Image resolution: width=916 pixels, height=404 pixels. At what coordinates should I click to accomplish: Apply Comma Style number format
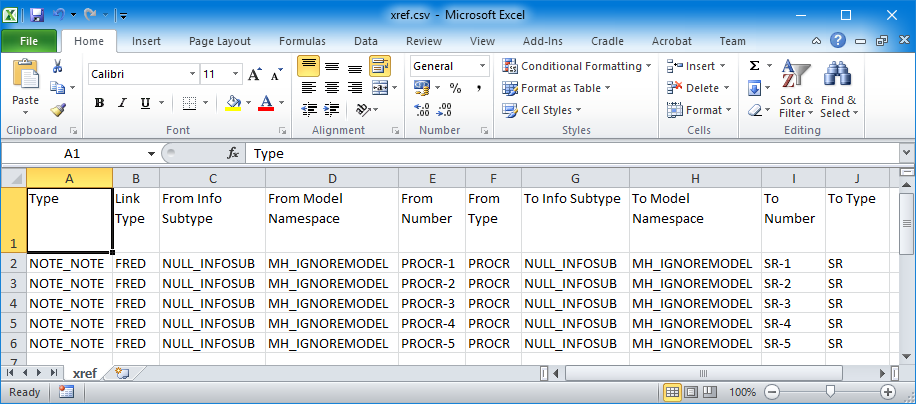[x=478, y=88]
